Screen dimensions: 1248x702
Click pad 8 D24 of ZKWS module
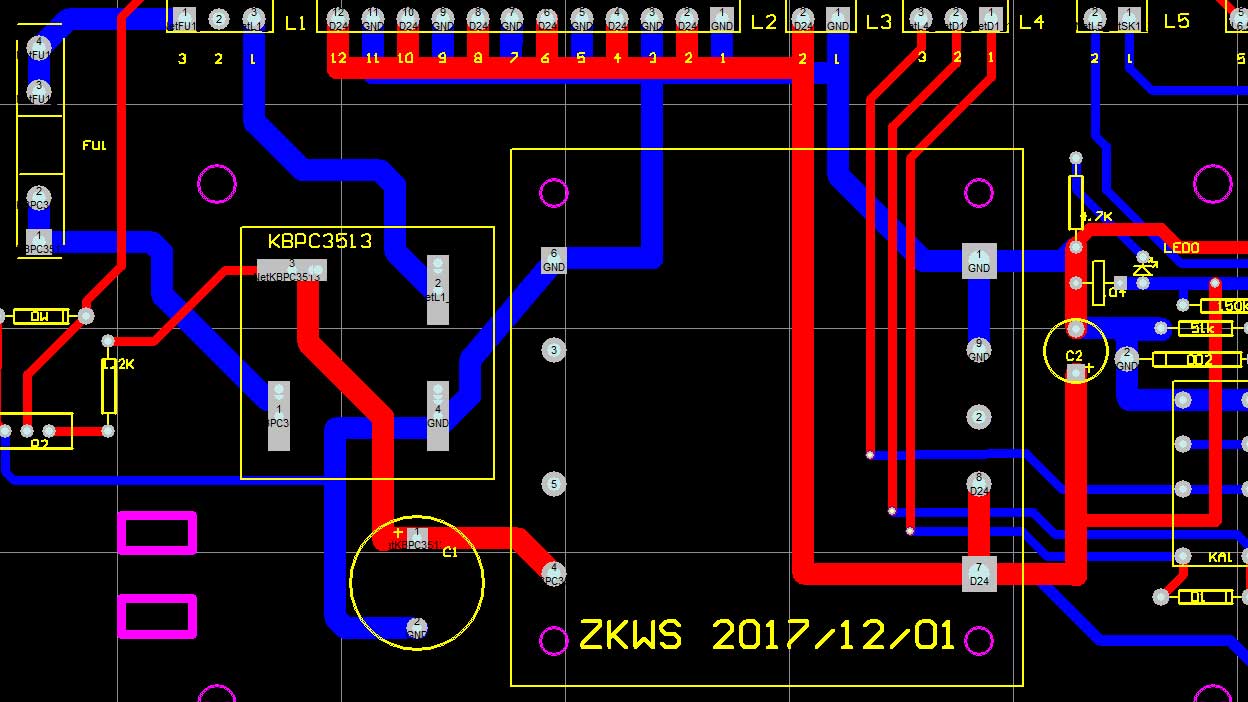[979, 484]
